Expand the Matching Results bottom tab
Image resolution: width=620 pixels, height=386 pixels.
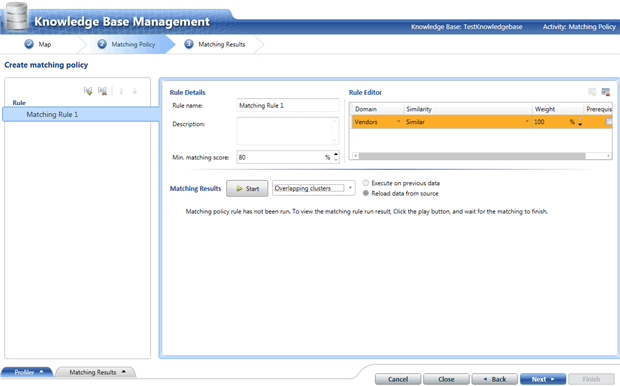pos(96,372)
